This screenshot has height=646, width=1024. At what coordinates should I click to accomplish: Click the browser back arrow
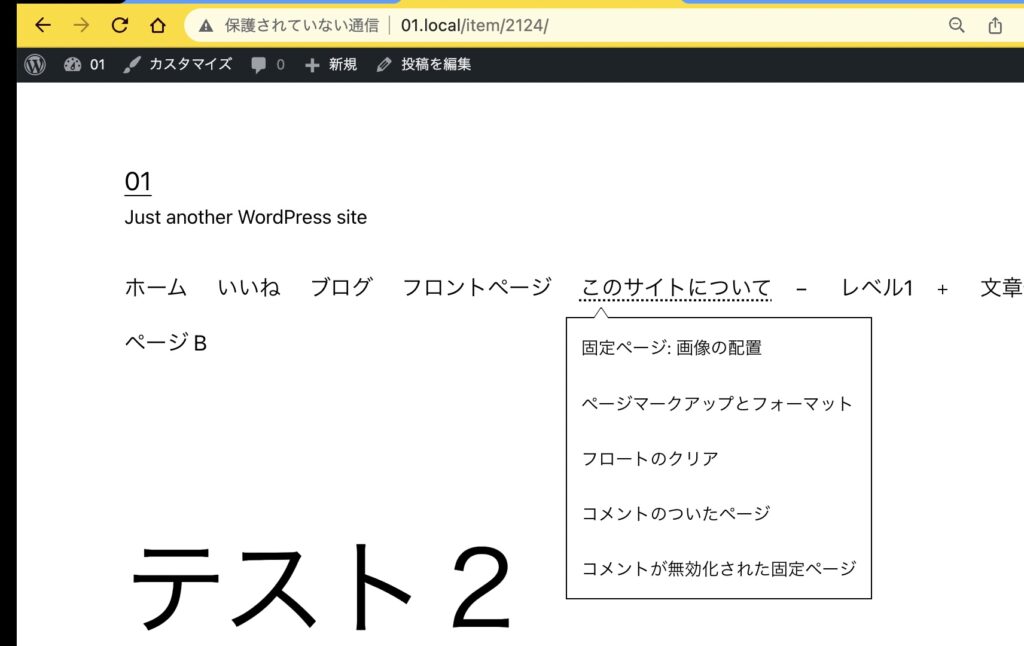[x=43, y=26]
